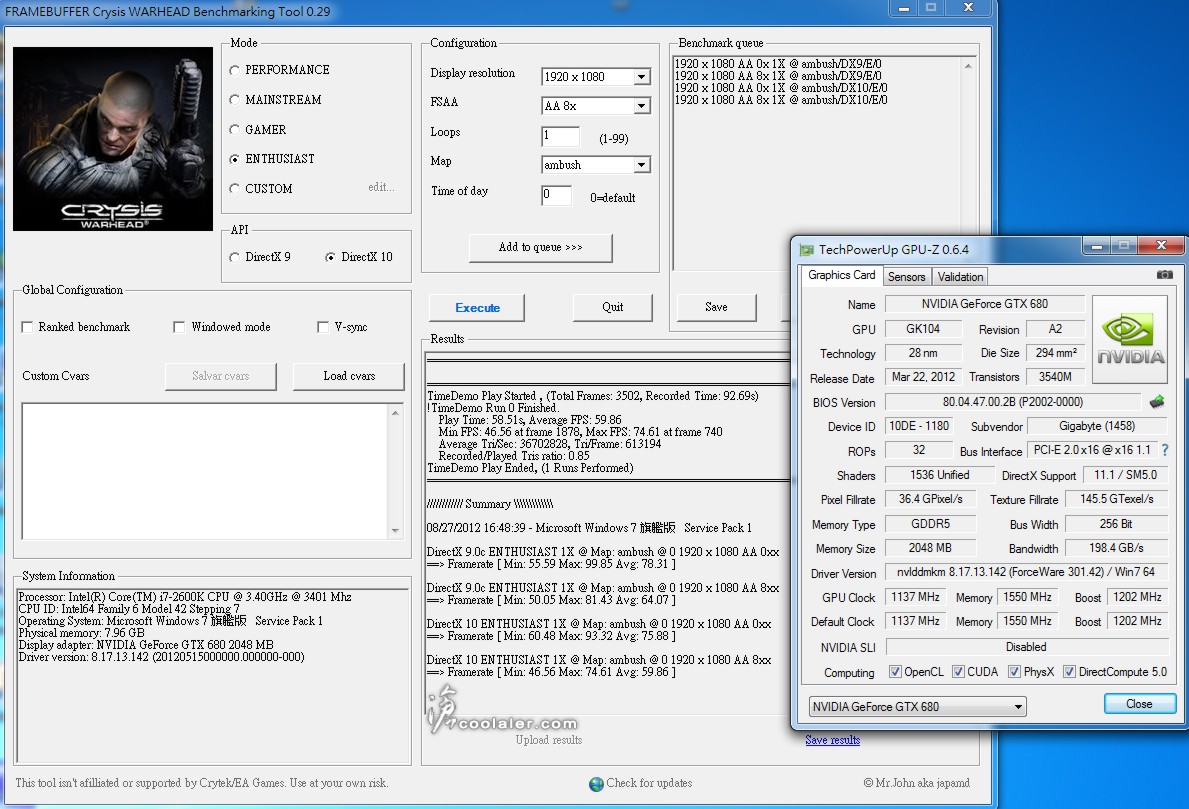Select the MAINSTREAM mode radio button

pyautogui.click(x=234, y=99)
